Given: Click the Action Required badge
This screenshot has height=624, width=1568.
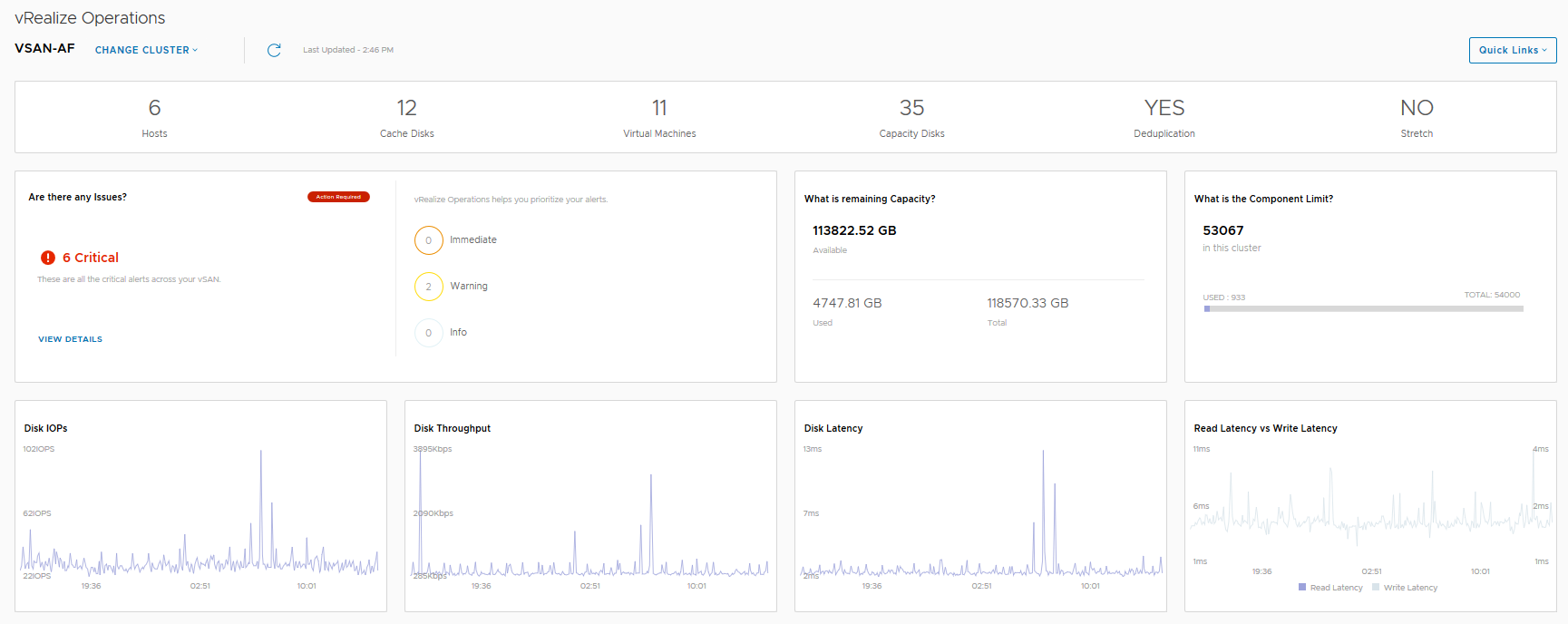Looking at the screenshot, I should pos(338,197).
